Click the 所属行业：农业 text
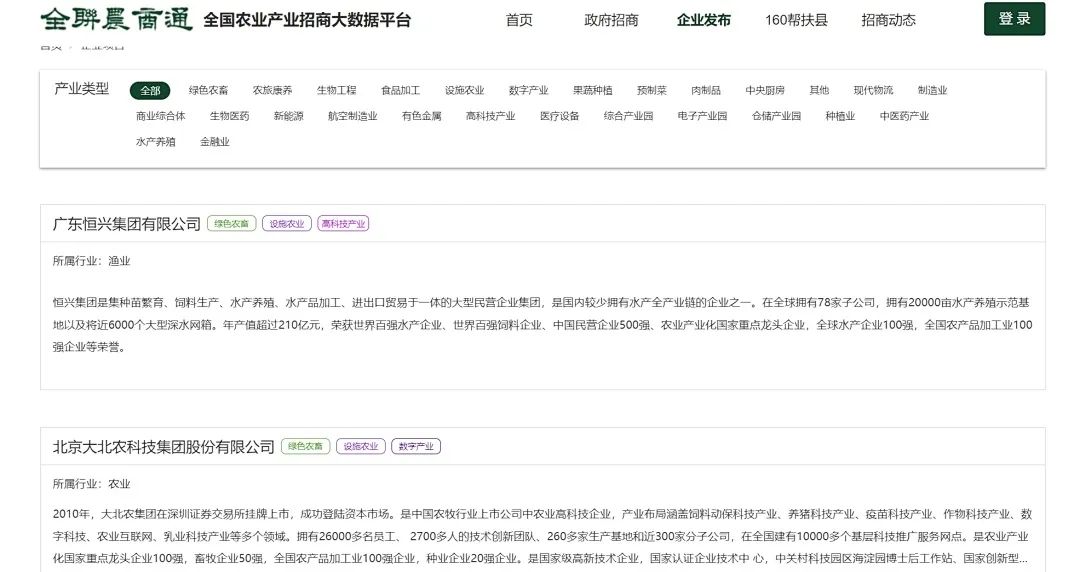Screen dimensions: 1080x572 click(x=92, y=484)
